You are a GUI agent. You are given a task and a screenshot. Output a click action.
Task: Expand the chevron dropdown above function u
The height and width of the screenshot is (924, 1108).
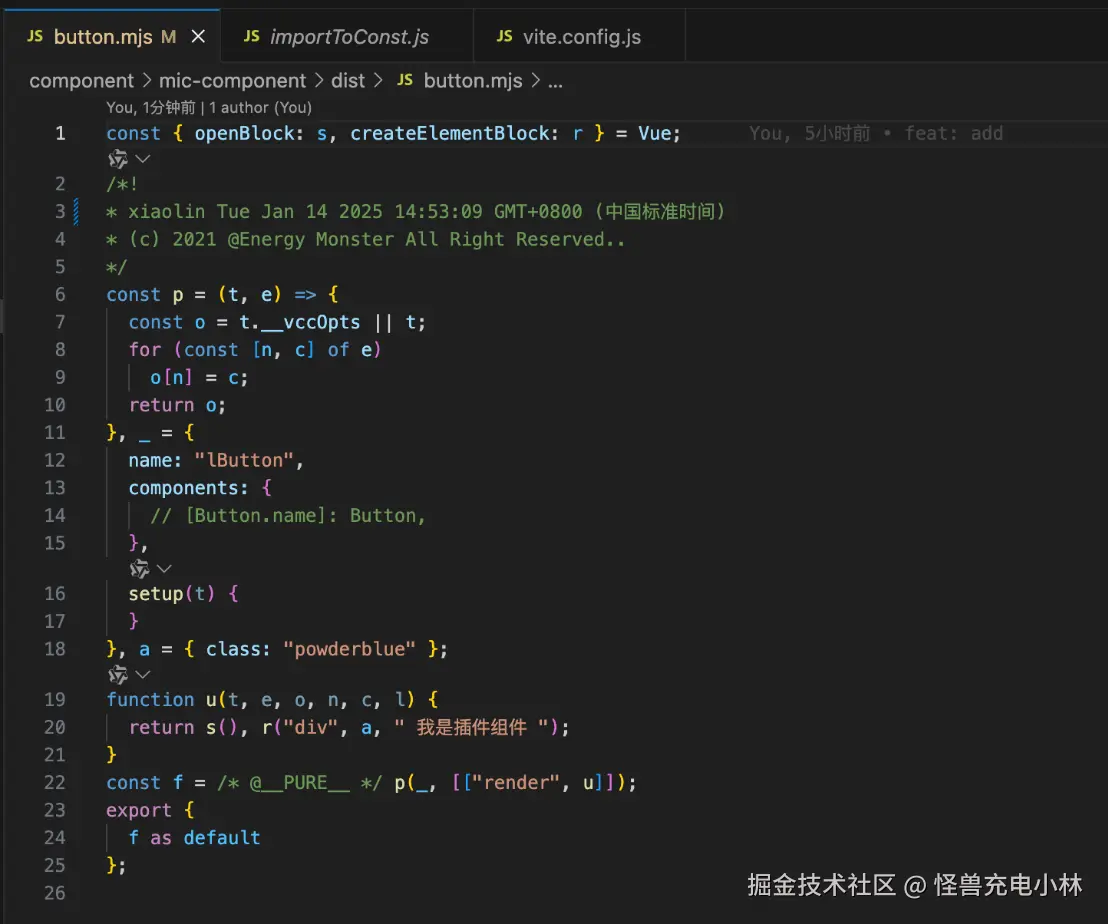coord(143,675)
